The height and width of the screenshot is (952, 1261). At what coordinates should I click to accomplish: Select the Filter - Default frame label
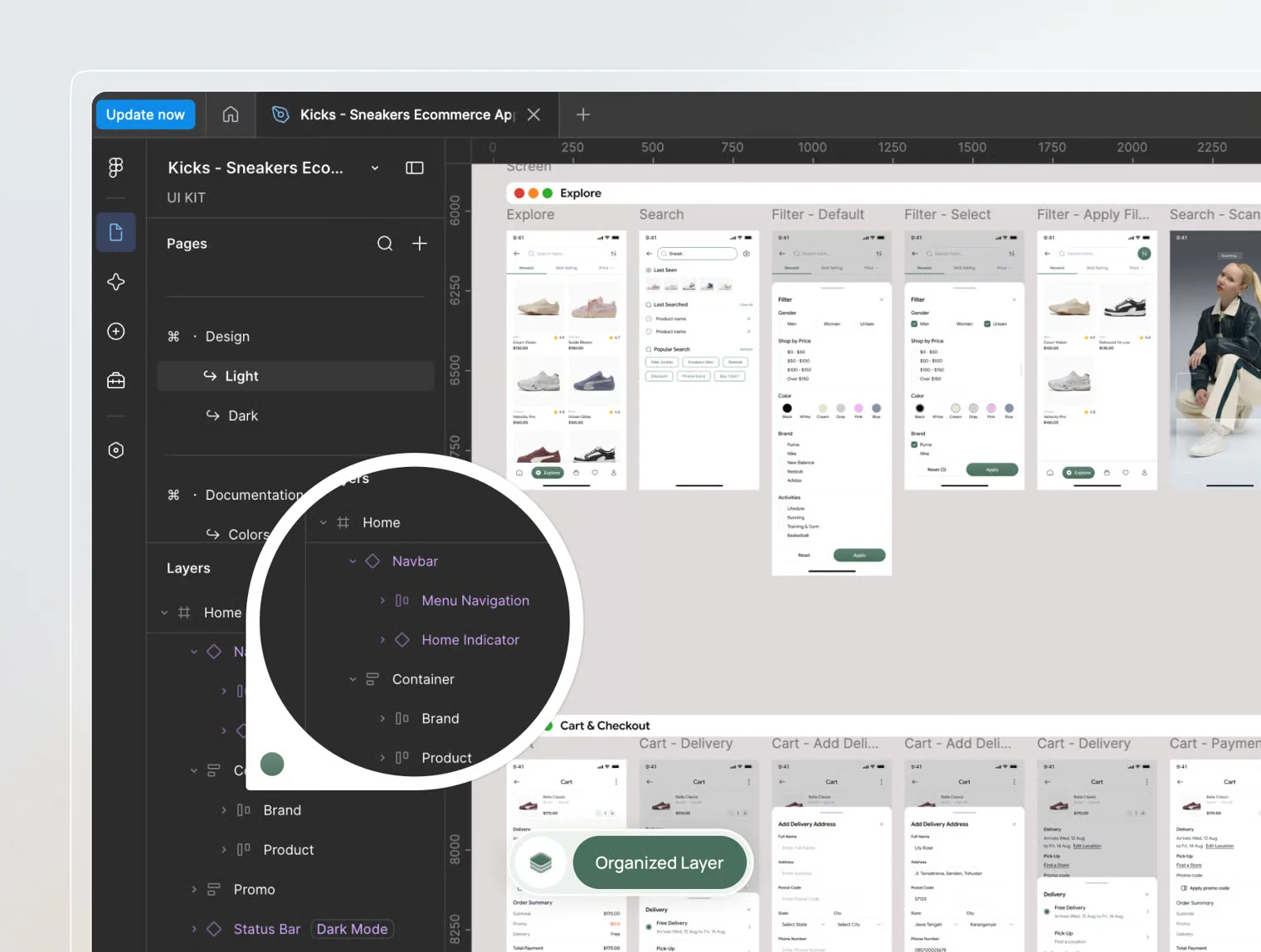(x=818, y=214)
